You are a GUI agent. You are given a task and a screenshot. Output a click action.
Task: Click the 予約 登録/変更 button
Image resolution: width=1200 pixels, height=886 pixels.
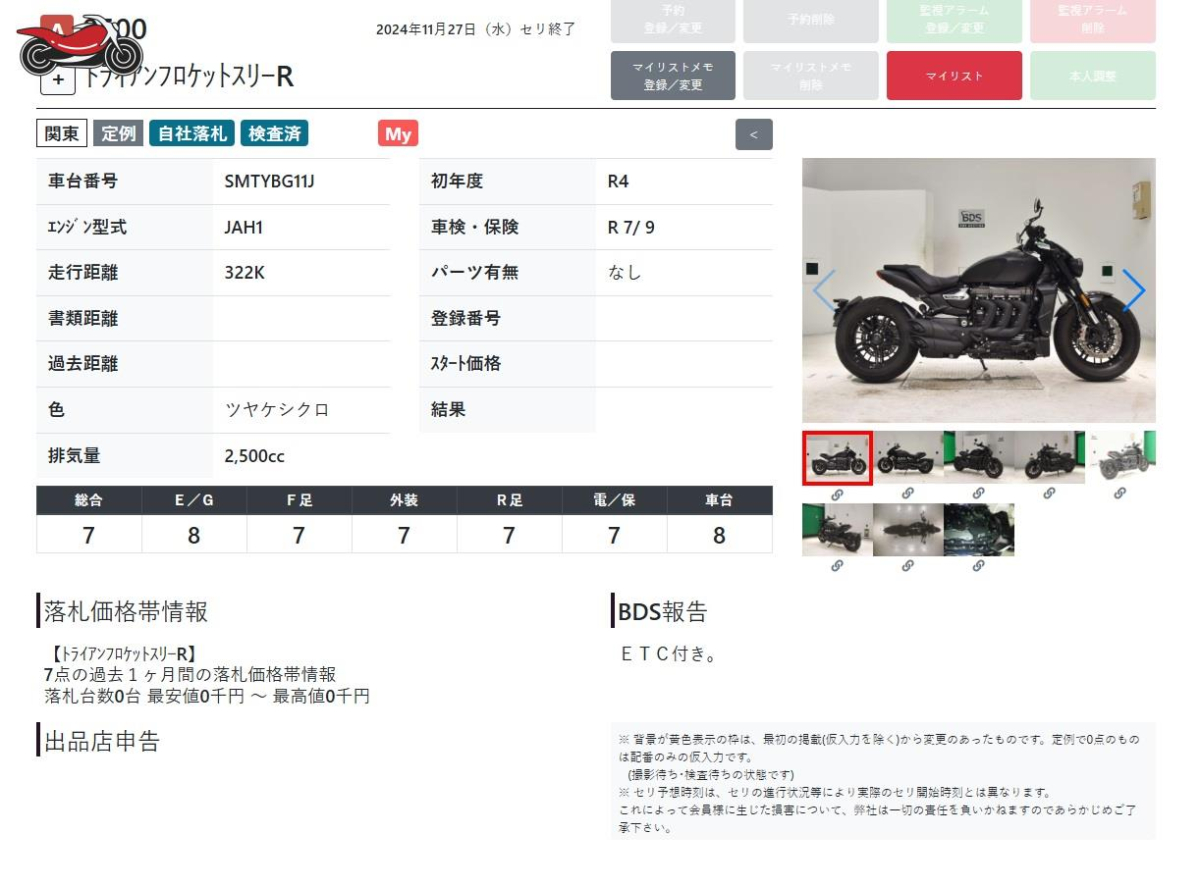(x=673, y=20)
